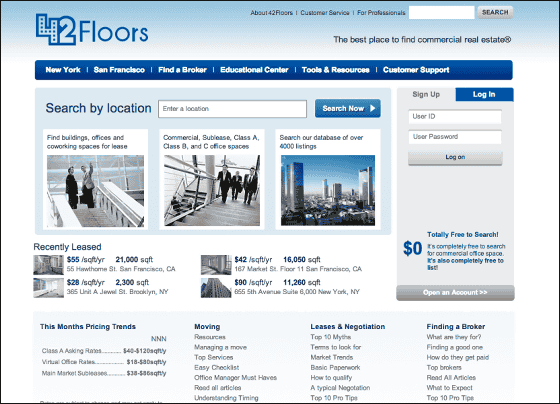Open the Top brokers link

(x=444, y=368)
